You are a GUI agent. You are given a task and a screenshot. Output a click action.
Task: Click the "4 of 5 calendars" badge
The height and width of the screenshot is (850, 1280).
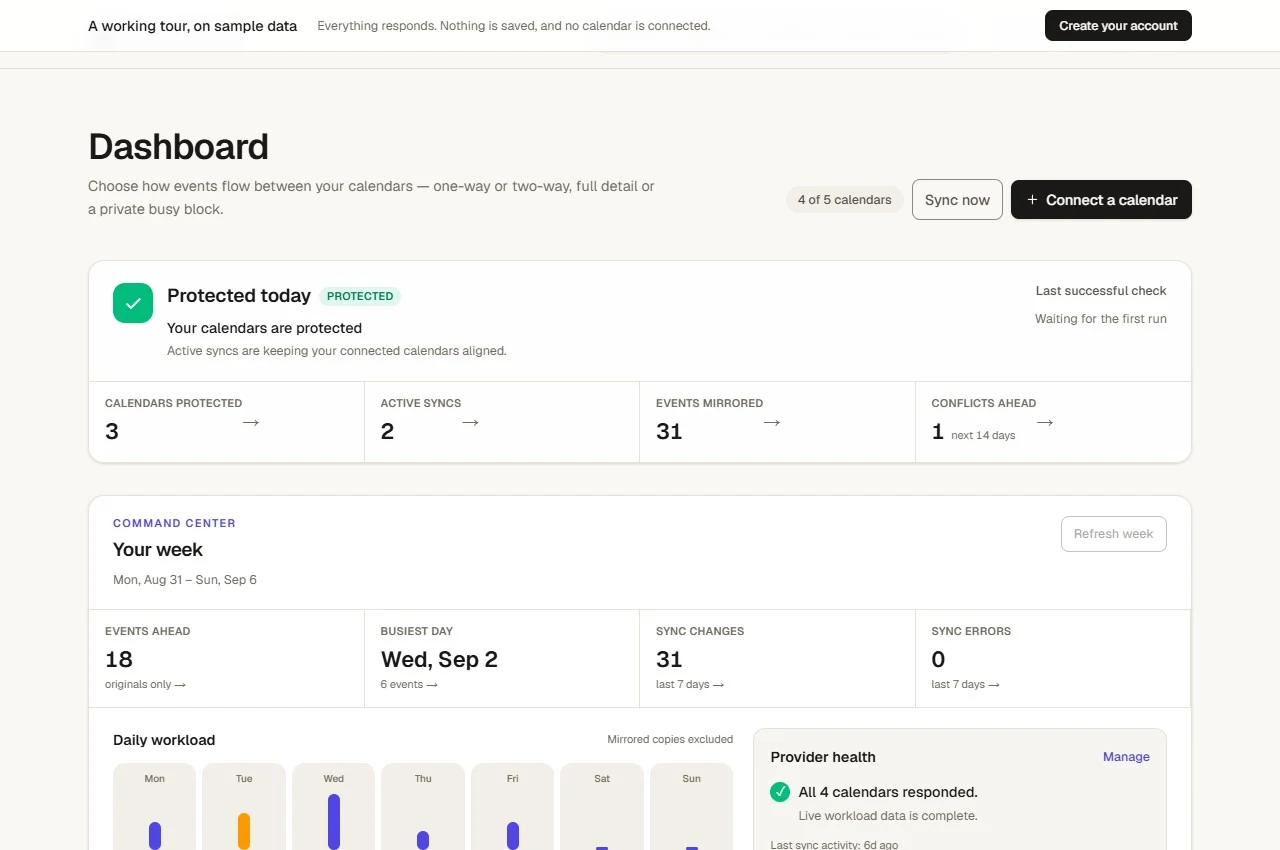click(845, 200)
